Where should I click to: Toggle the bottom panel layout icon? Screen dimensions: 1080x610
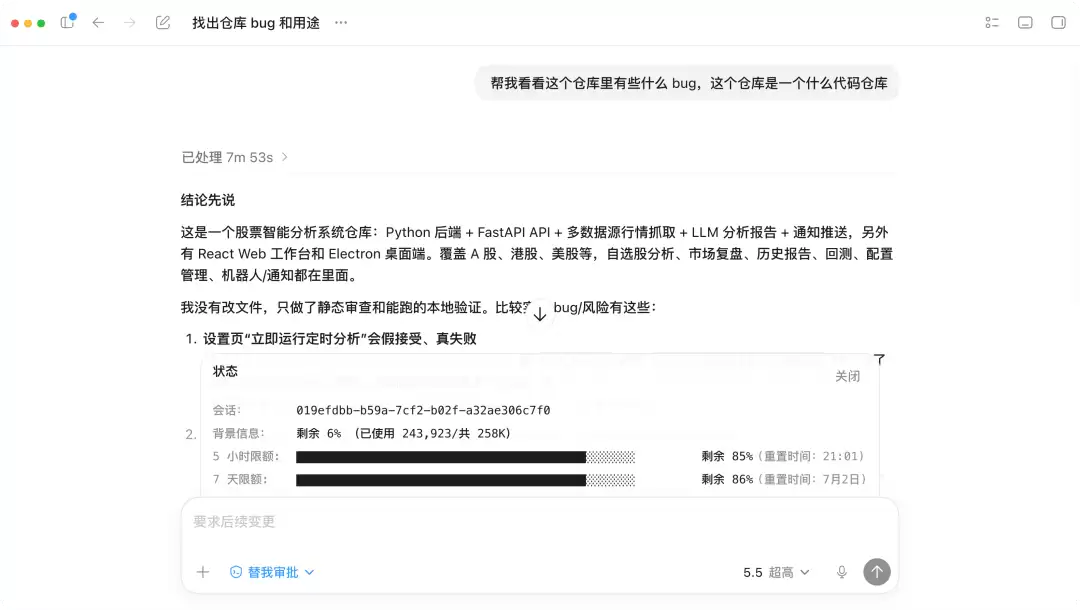tap(1025, 23)
